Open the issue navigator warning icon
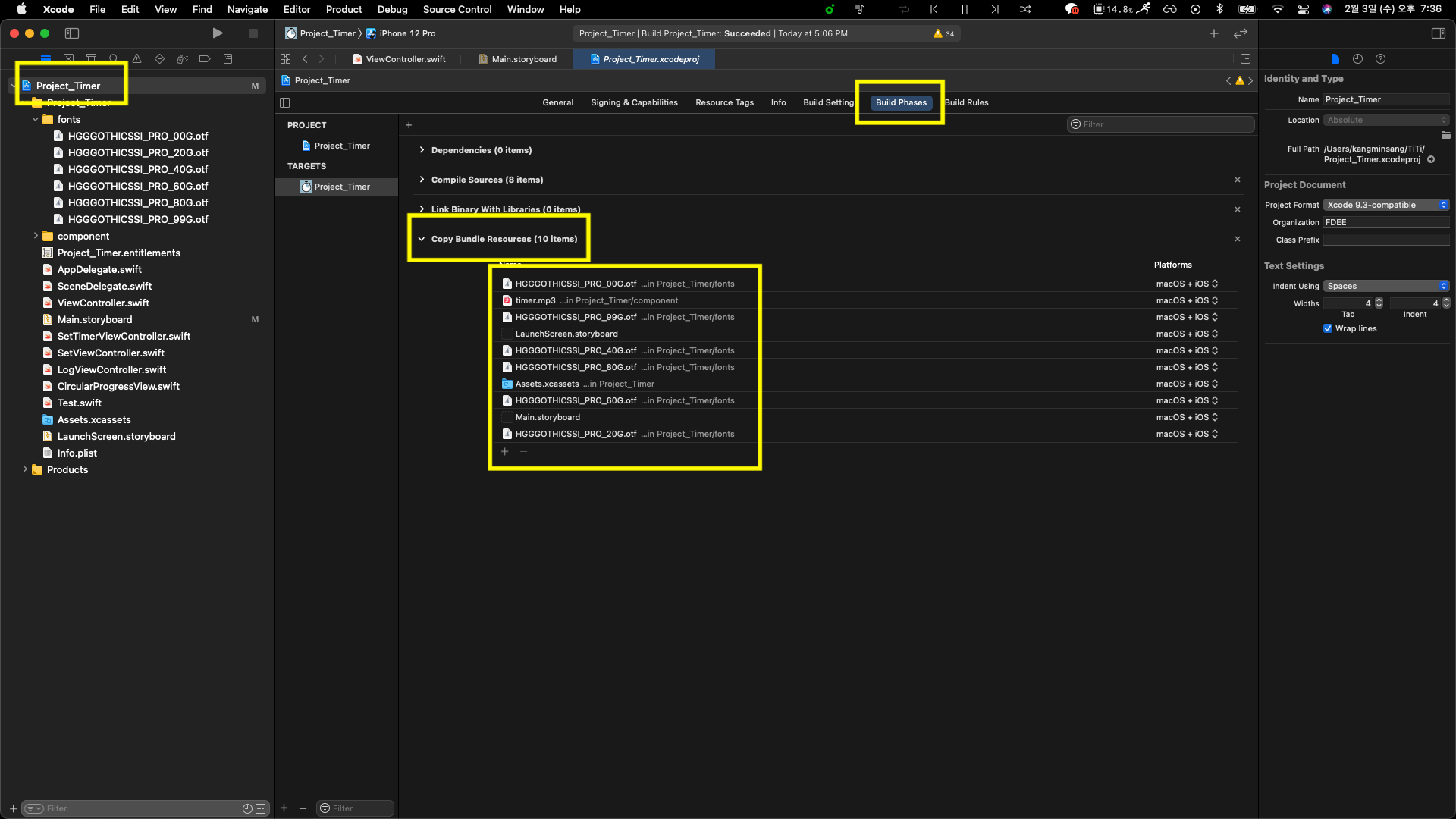 pos(136,58)
